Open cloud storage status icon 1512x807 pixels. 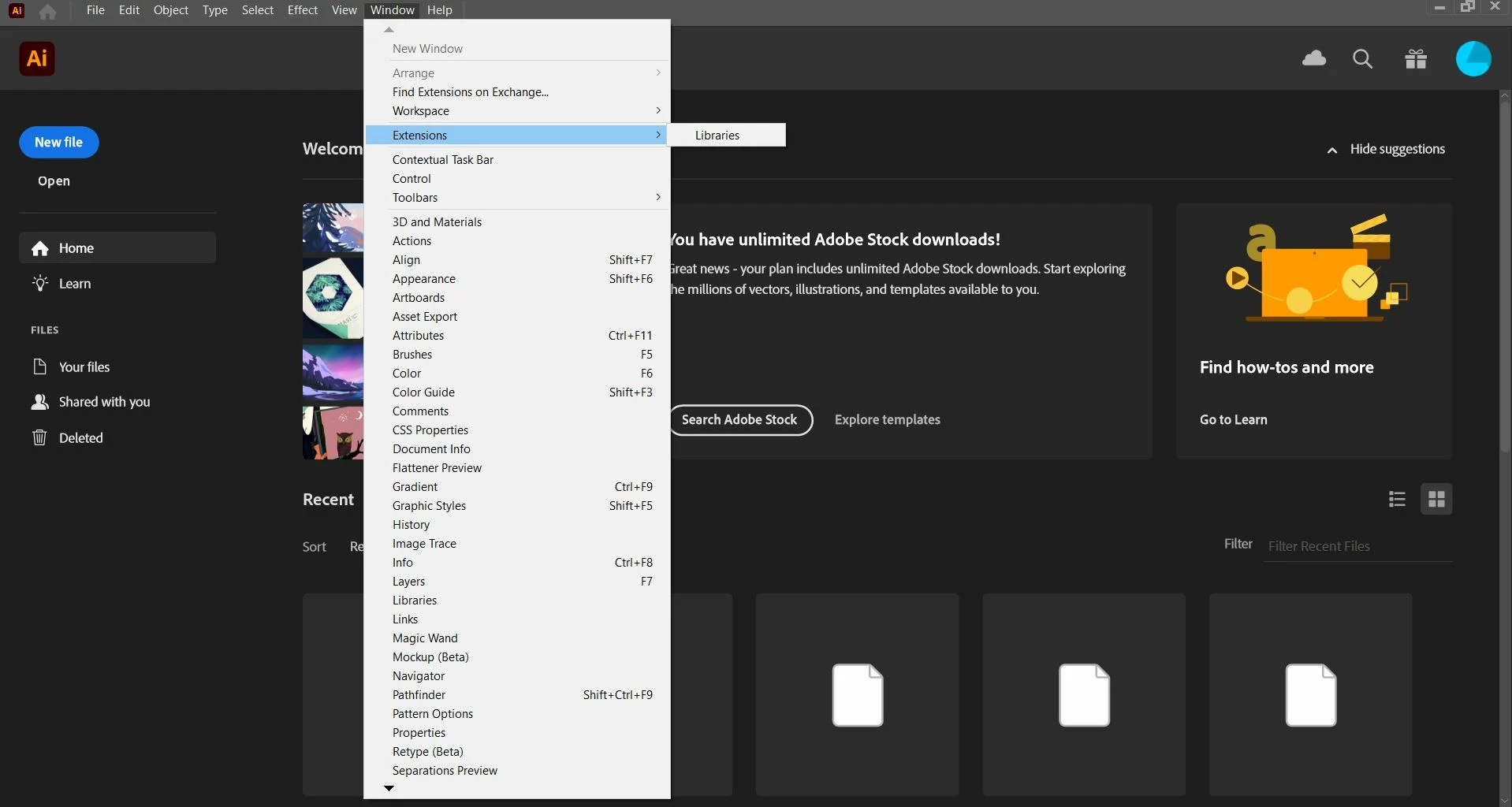click(x=1314, y=58)
